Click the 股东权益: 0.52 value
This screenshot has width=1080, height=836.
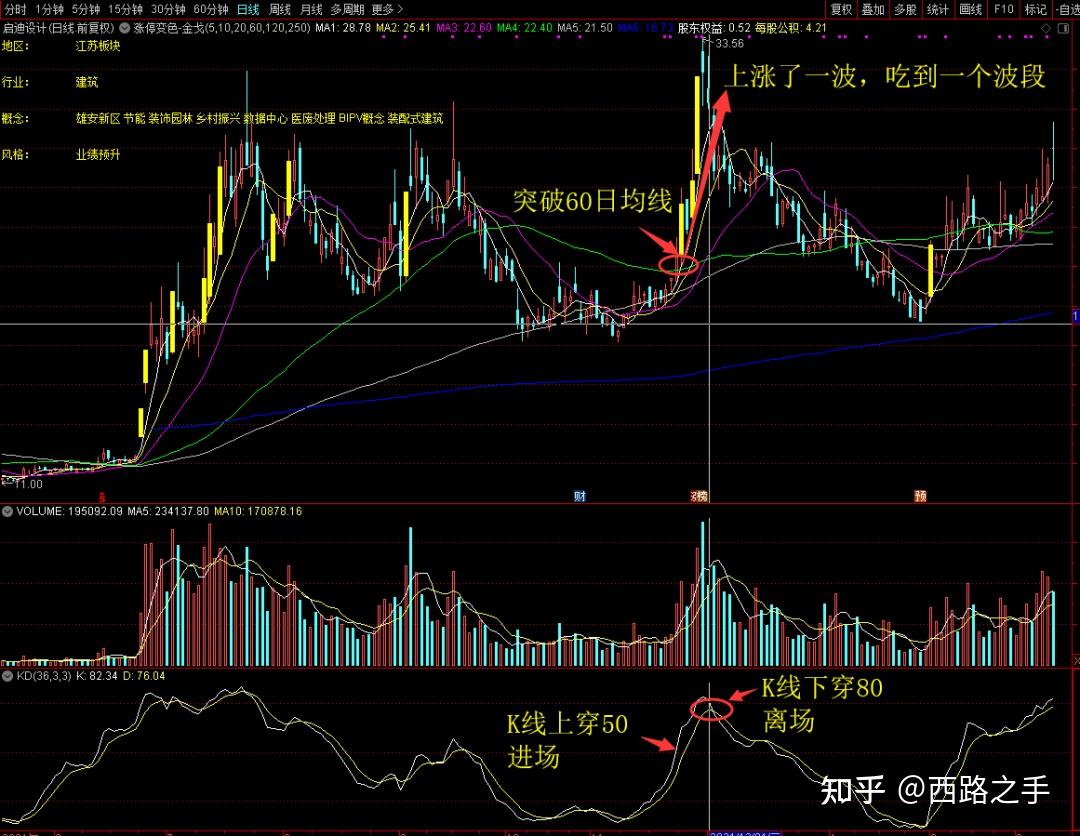point(714,28)
